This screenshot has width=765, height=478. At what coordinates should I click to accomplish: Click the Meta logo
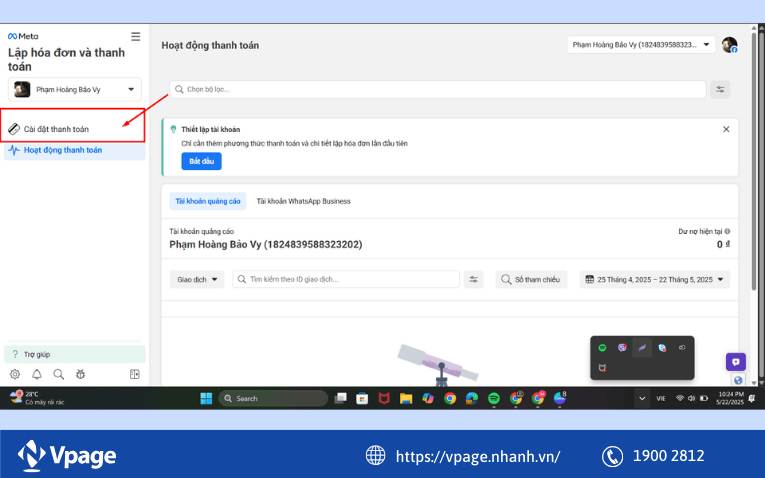tap(23, 36)
